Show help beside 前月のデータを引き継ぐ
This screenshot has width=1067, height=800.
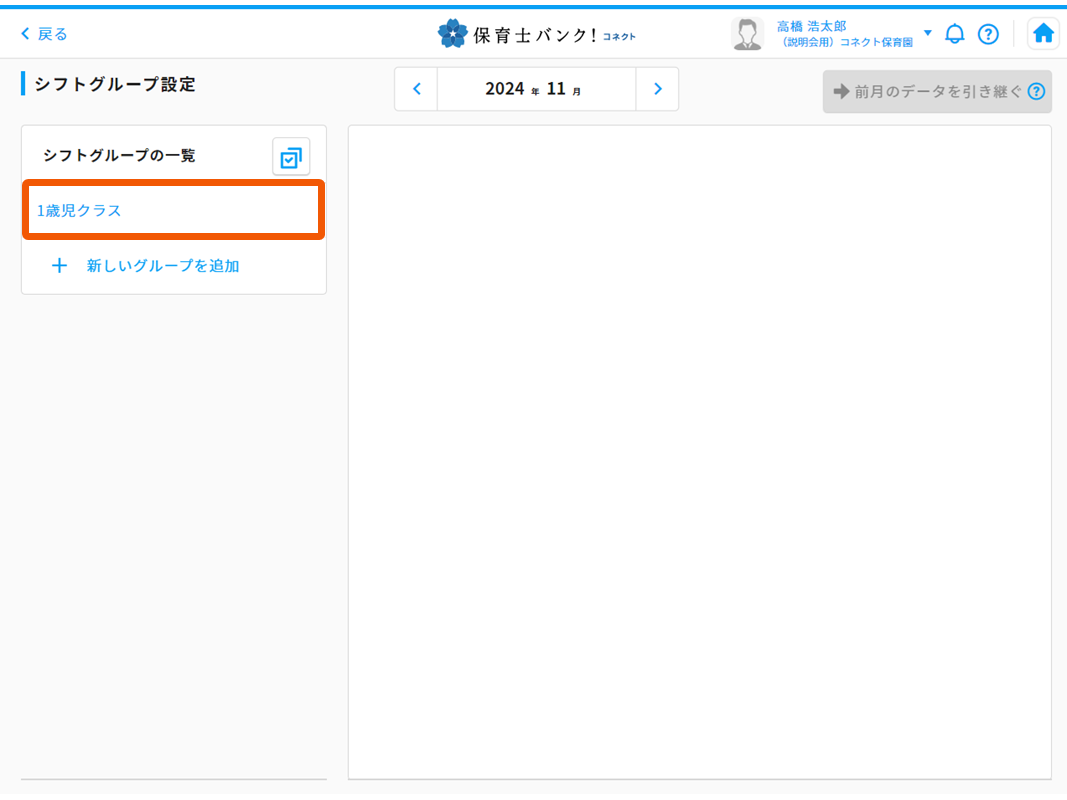[1036, 92]
